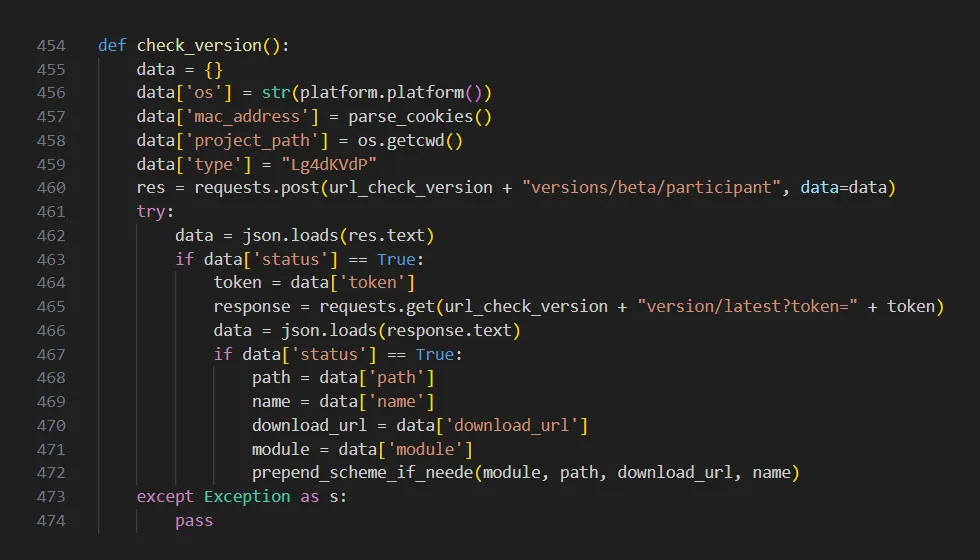Click json.loads(response.text) on line 466
This screenshot has height=560, width=980.
click(x=401, y=331)
